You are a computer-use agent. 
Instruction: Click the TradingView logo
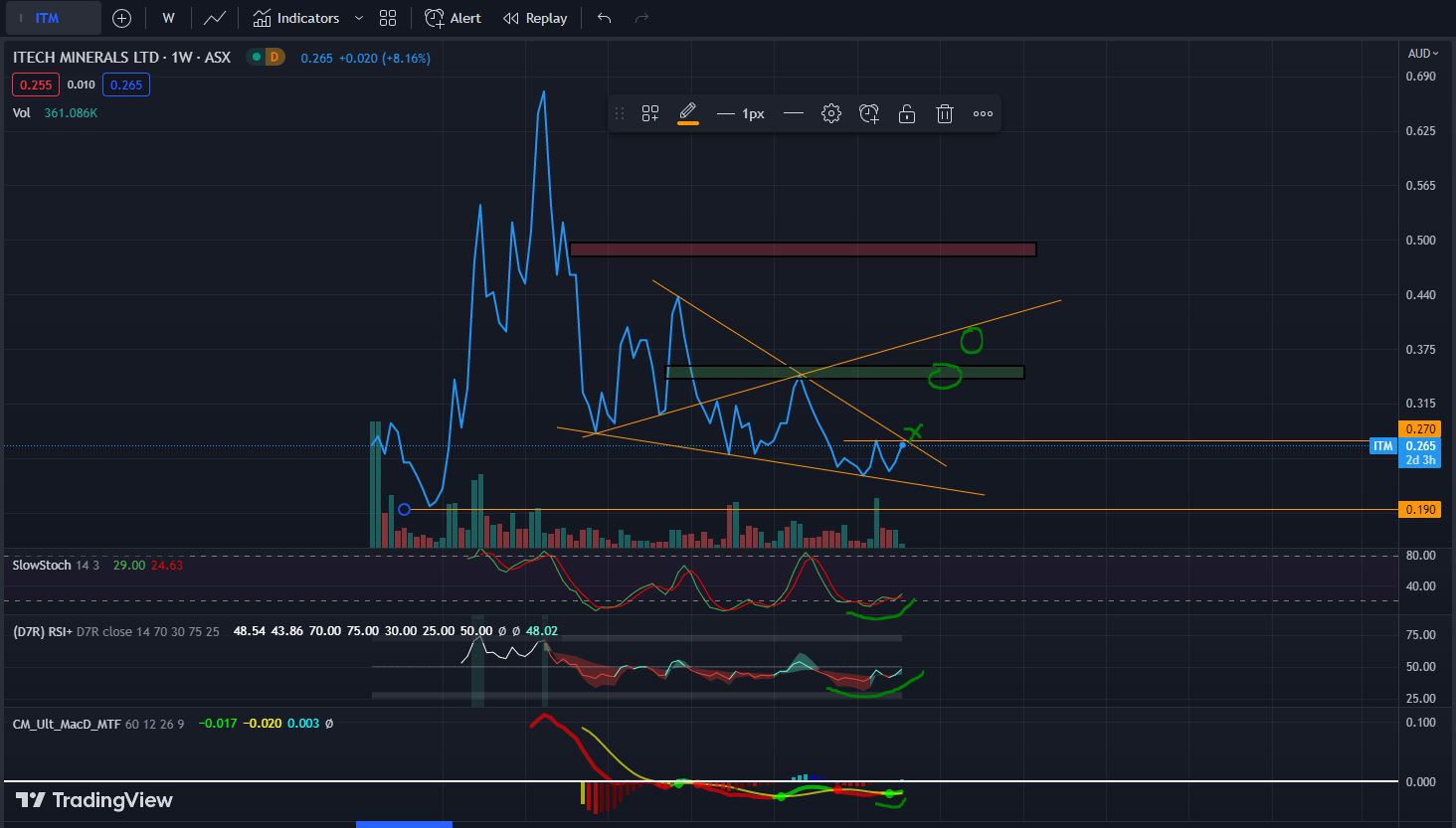pos(94,800)
